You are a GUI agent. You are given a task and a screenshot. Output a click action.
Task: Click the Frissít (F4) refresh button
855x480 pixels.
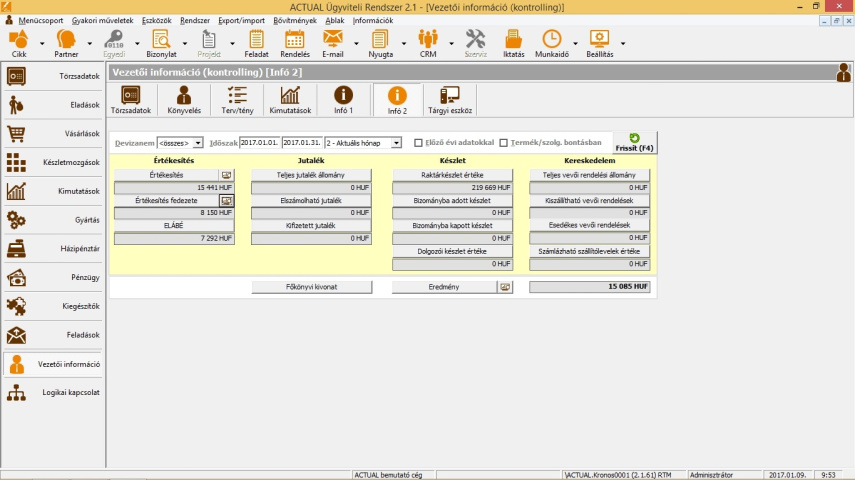coord(634,143)
